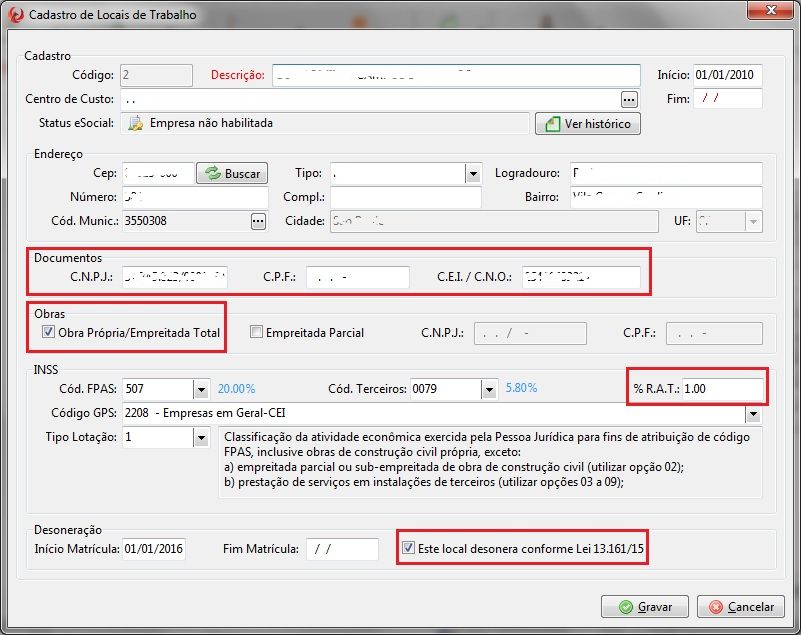Focus the Centro de Custo field

coord(371,100)
